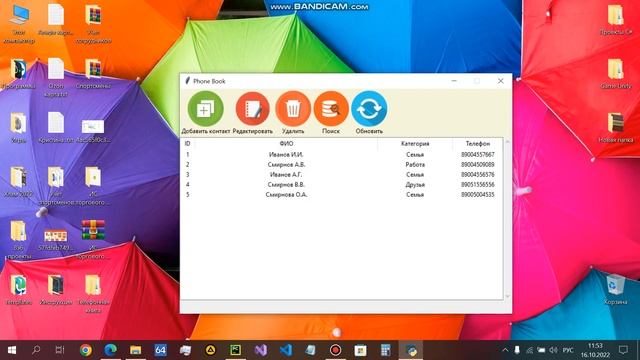This screenshot has width=640, height=360.
Task: Select the Игры desktop folder
Action: tap(19, 127)
